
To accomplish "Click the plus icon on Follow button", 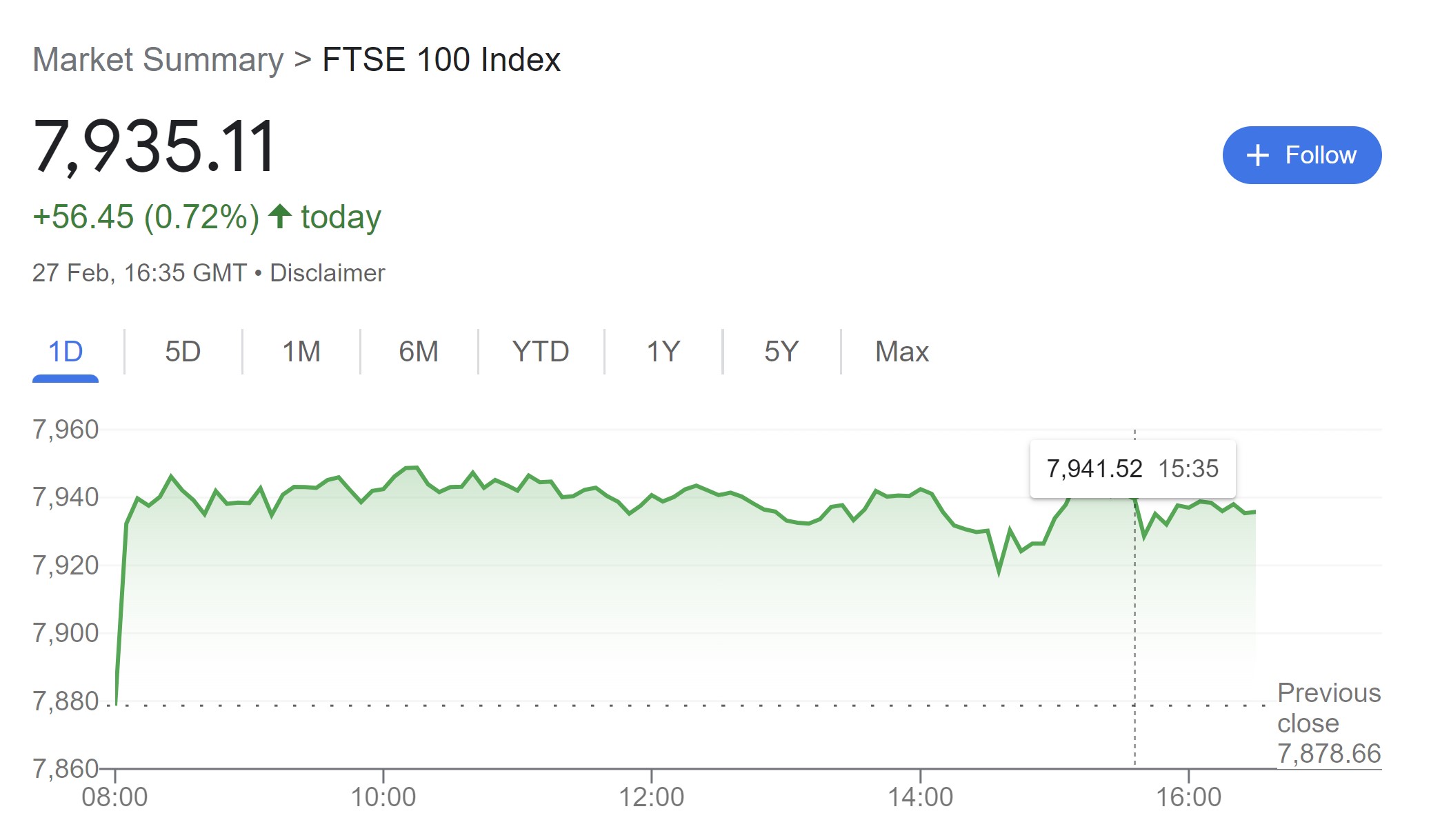I will [1257, 155].
